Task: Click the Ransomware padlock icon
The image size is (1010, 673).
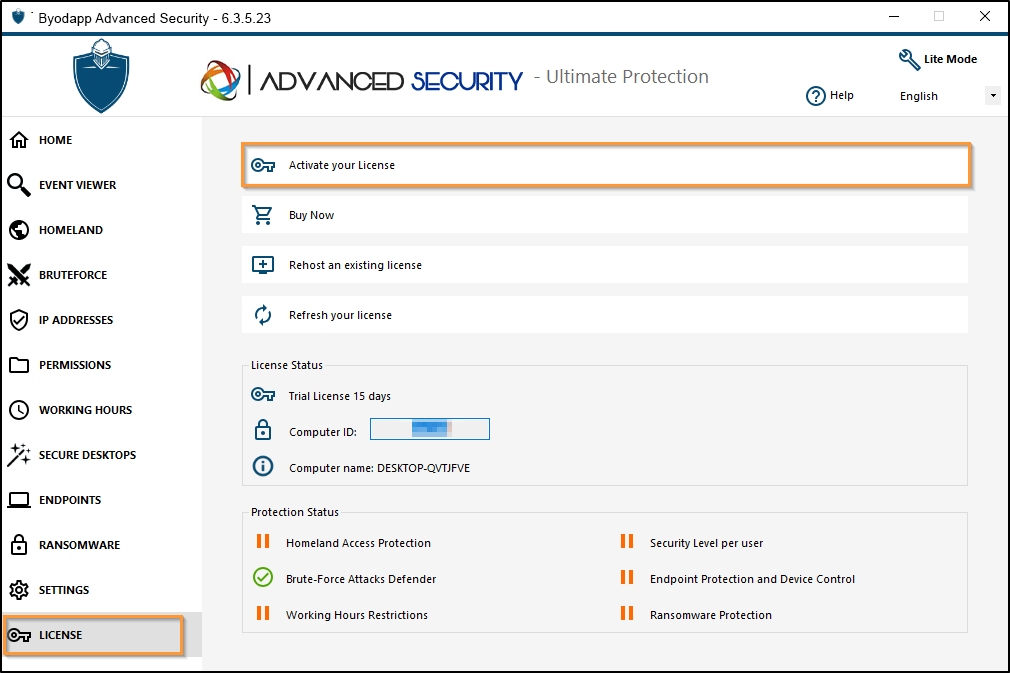Action: (19, 545)
